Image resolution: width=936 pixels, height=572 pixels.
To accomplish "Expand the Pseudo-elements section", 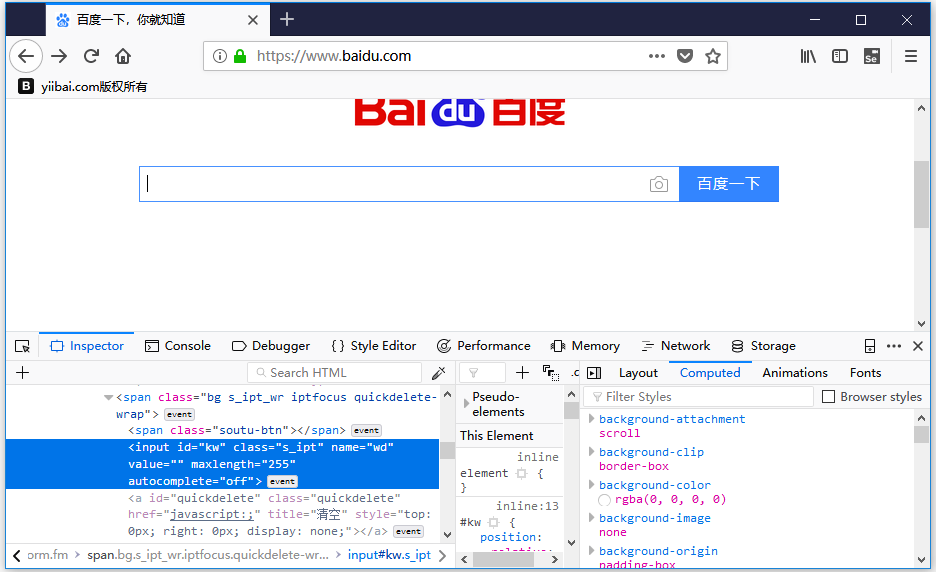I will tap(466, 404).
